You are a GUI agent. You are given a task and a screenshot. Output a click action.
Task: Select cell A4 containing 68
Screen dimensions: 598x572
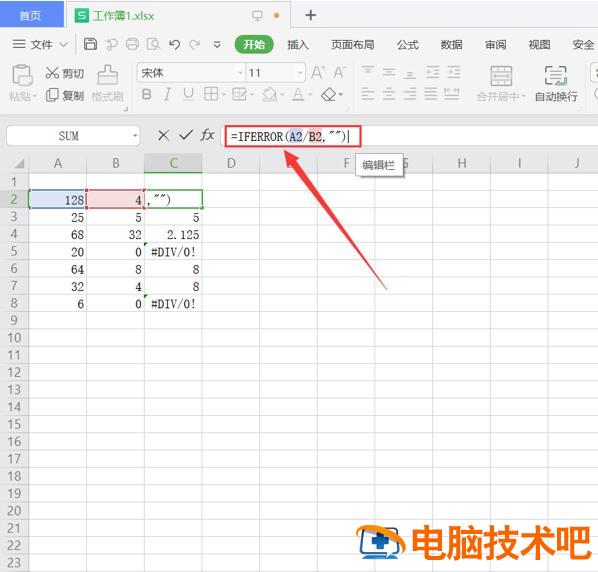coord(58,234)
